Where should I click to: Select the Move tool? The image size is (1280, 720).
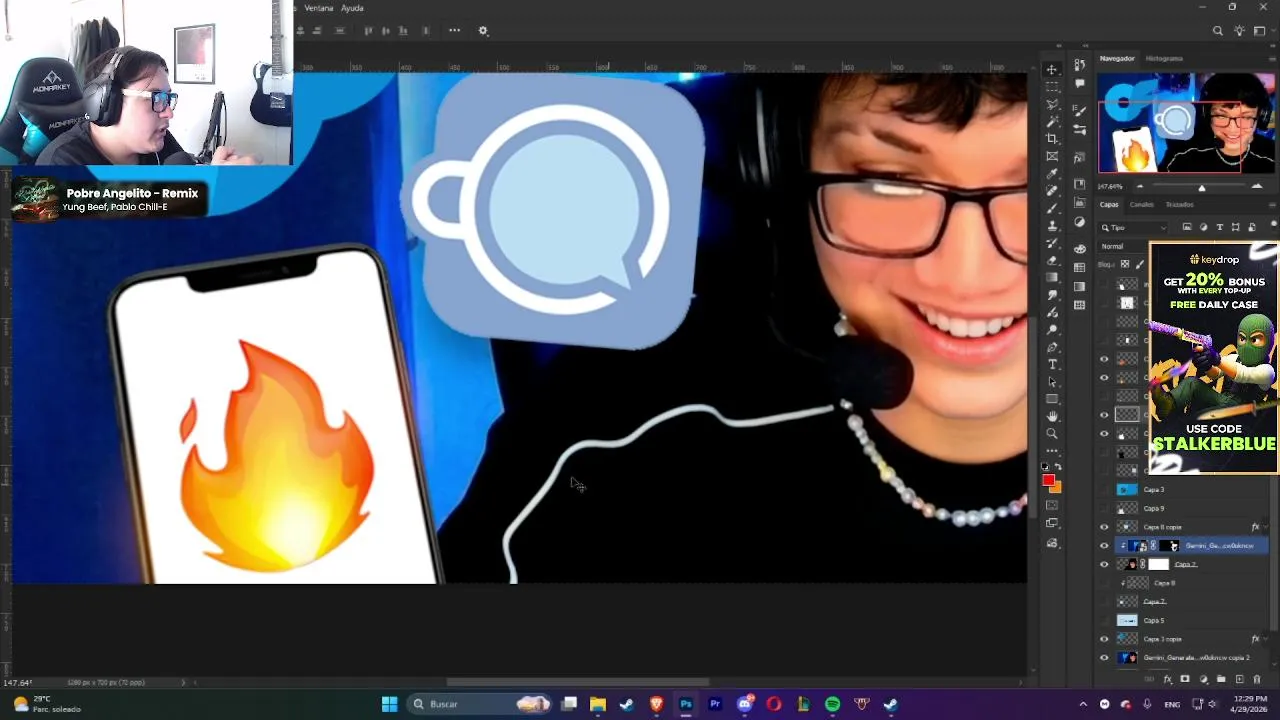pos(1052,69)
